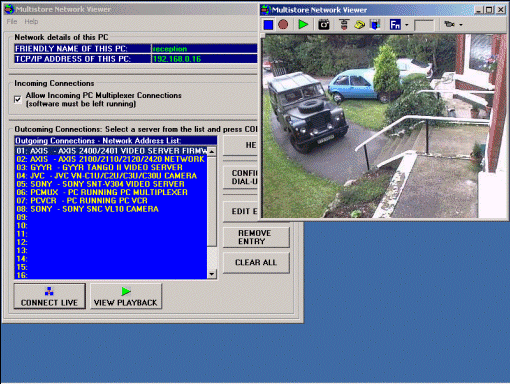510x384 pixels.
Task: Open the File menu
Action: [12, 22]
